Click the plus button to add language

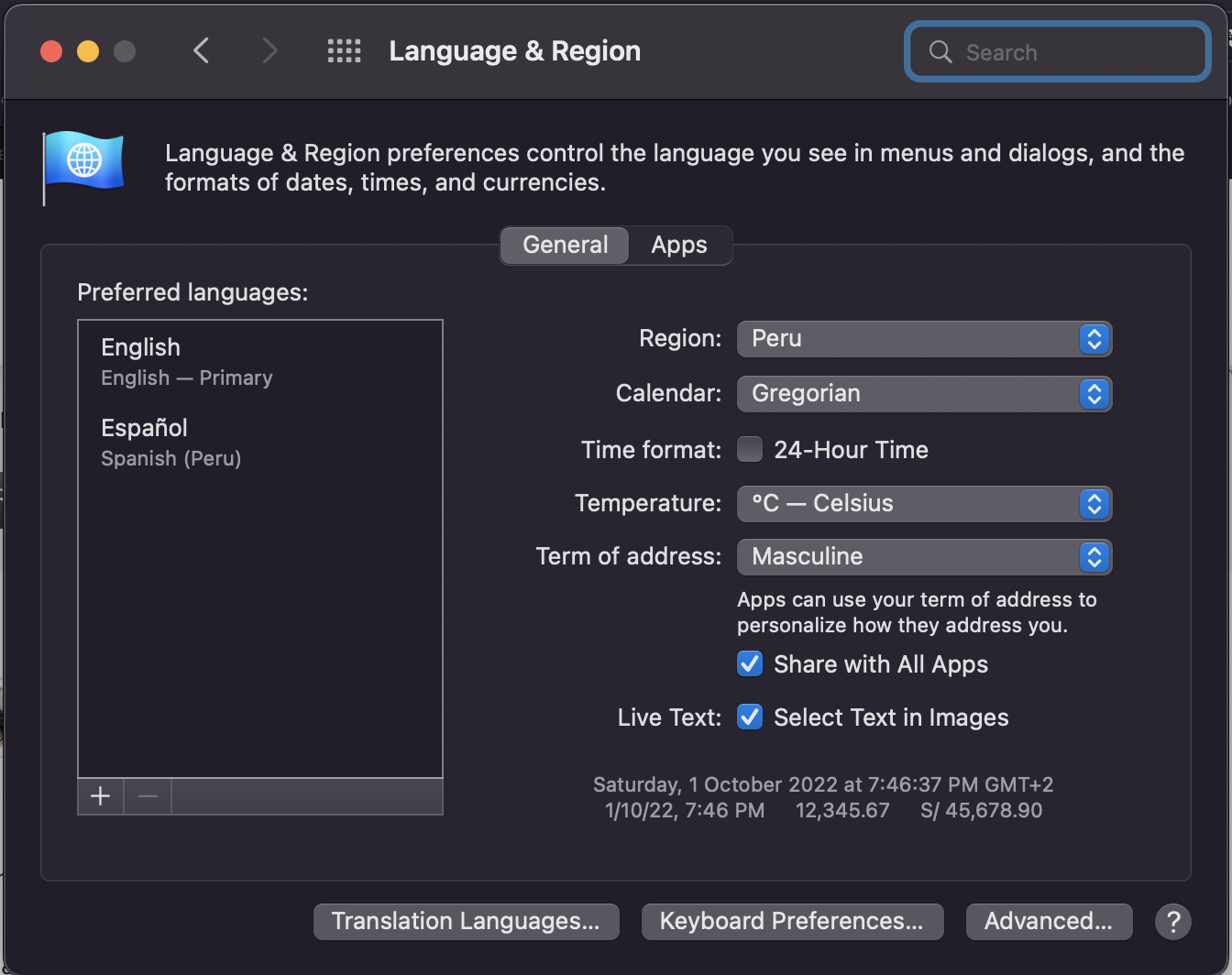(101, 796)
